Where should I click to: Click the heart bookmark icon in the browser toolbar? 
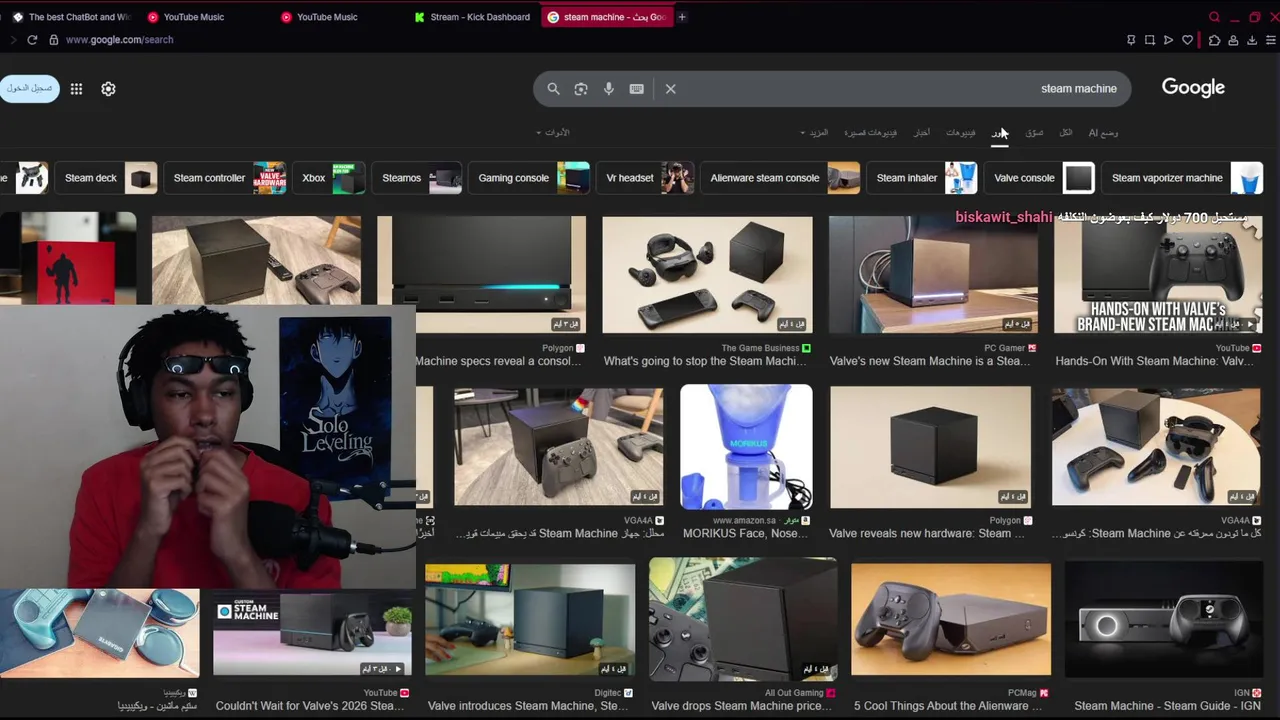click(x=1187, y=40)
